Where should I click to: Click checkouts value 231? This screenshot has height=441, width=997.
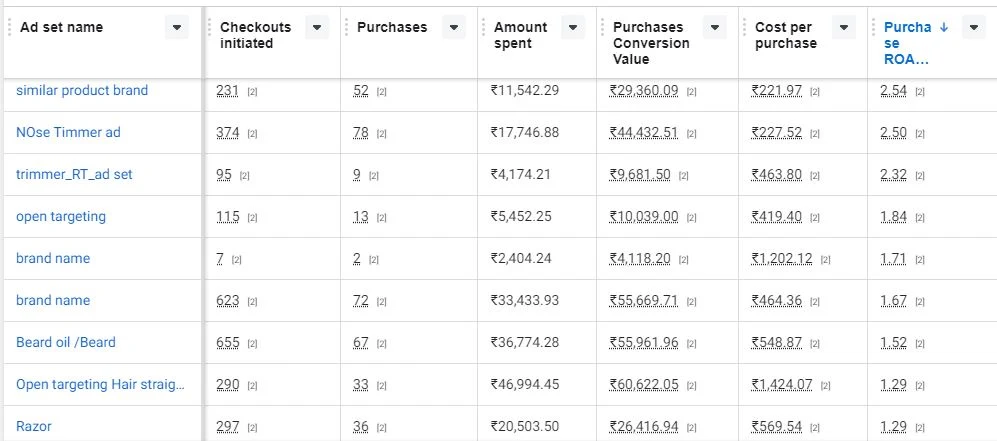[x=228, y=91]
